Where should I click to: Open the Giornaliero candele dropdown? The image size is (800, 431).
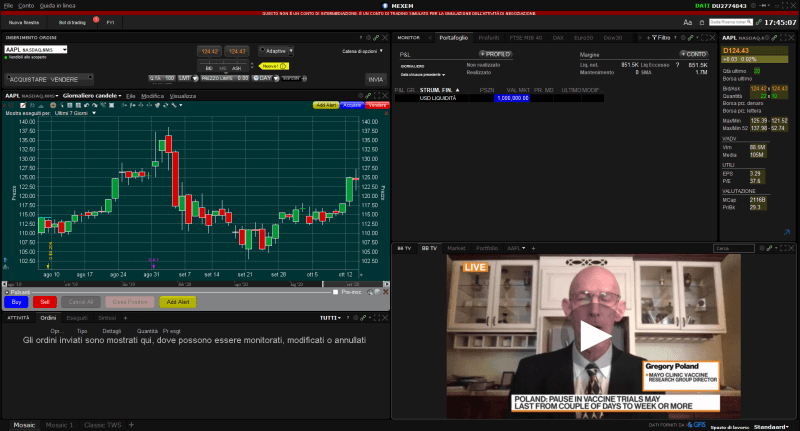coord(92,95)
